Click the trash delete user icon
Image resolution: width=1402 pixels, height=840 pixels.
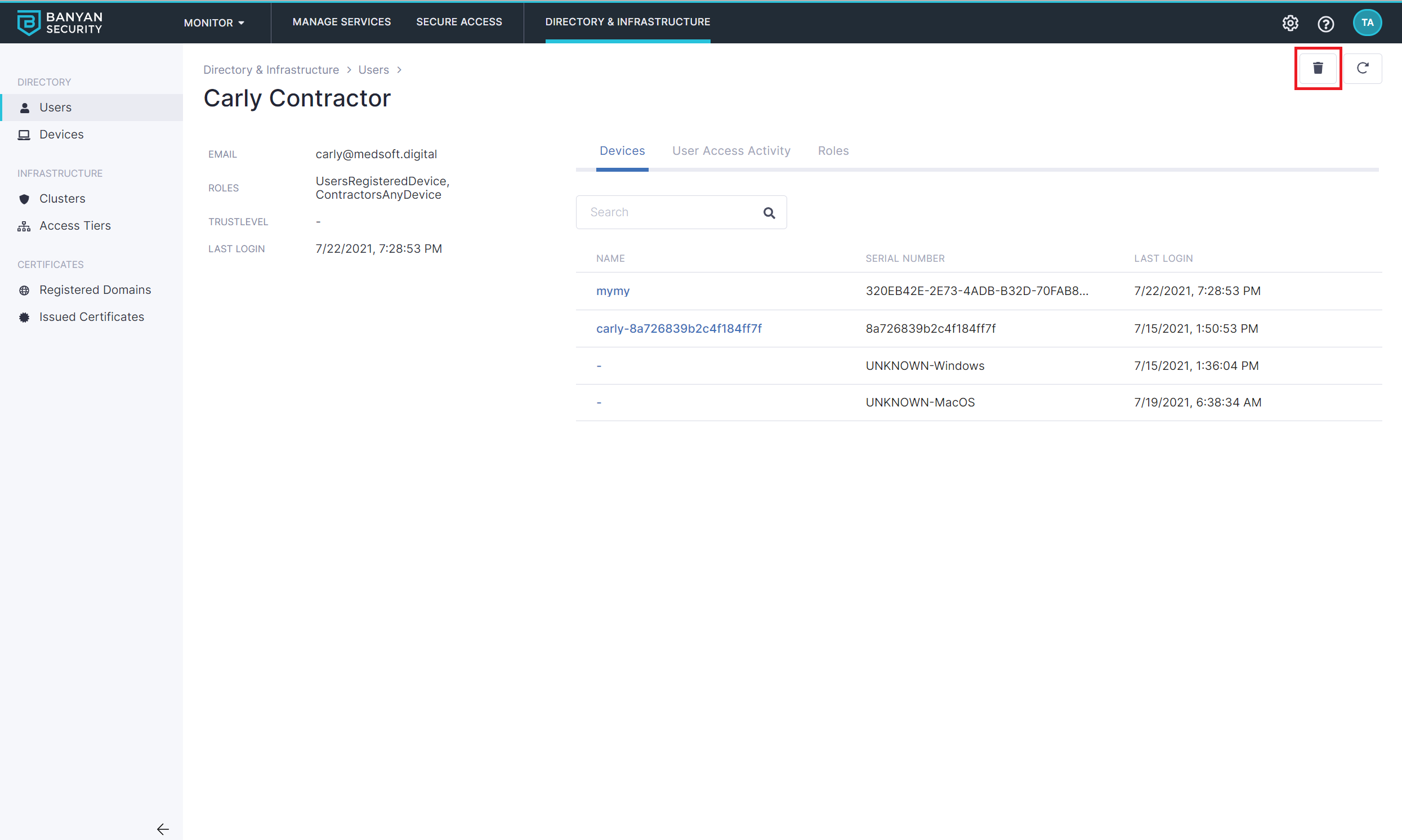(1317, 69)
